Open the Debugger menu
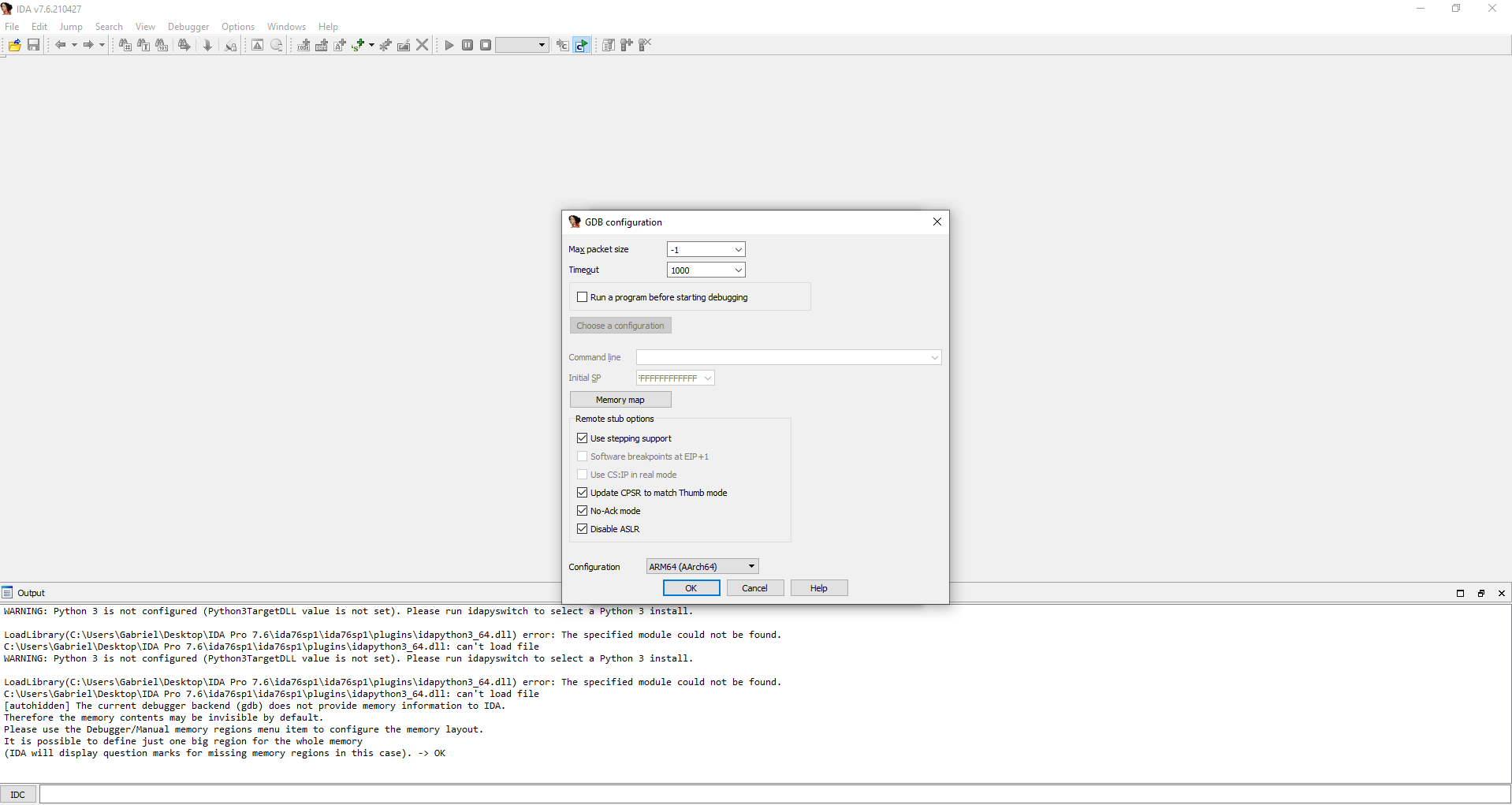 pos(188,27)
